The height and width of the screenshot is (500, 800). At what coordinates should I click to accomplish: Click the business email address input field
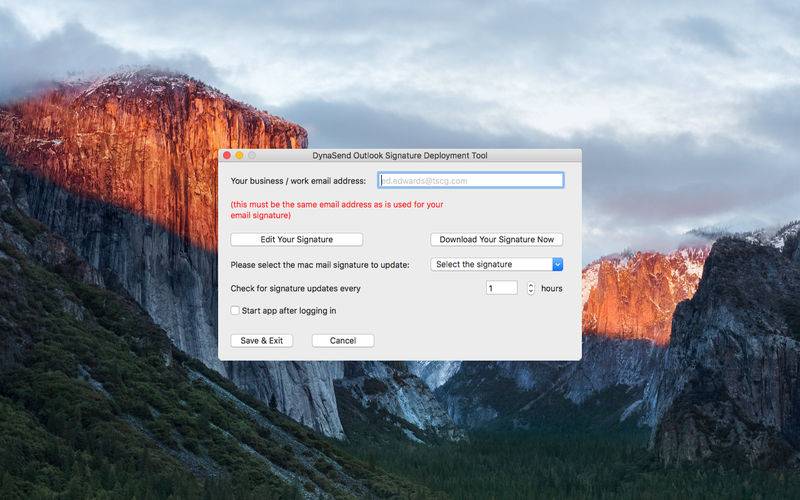[470, 180]
